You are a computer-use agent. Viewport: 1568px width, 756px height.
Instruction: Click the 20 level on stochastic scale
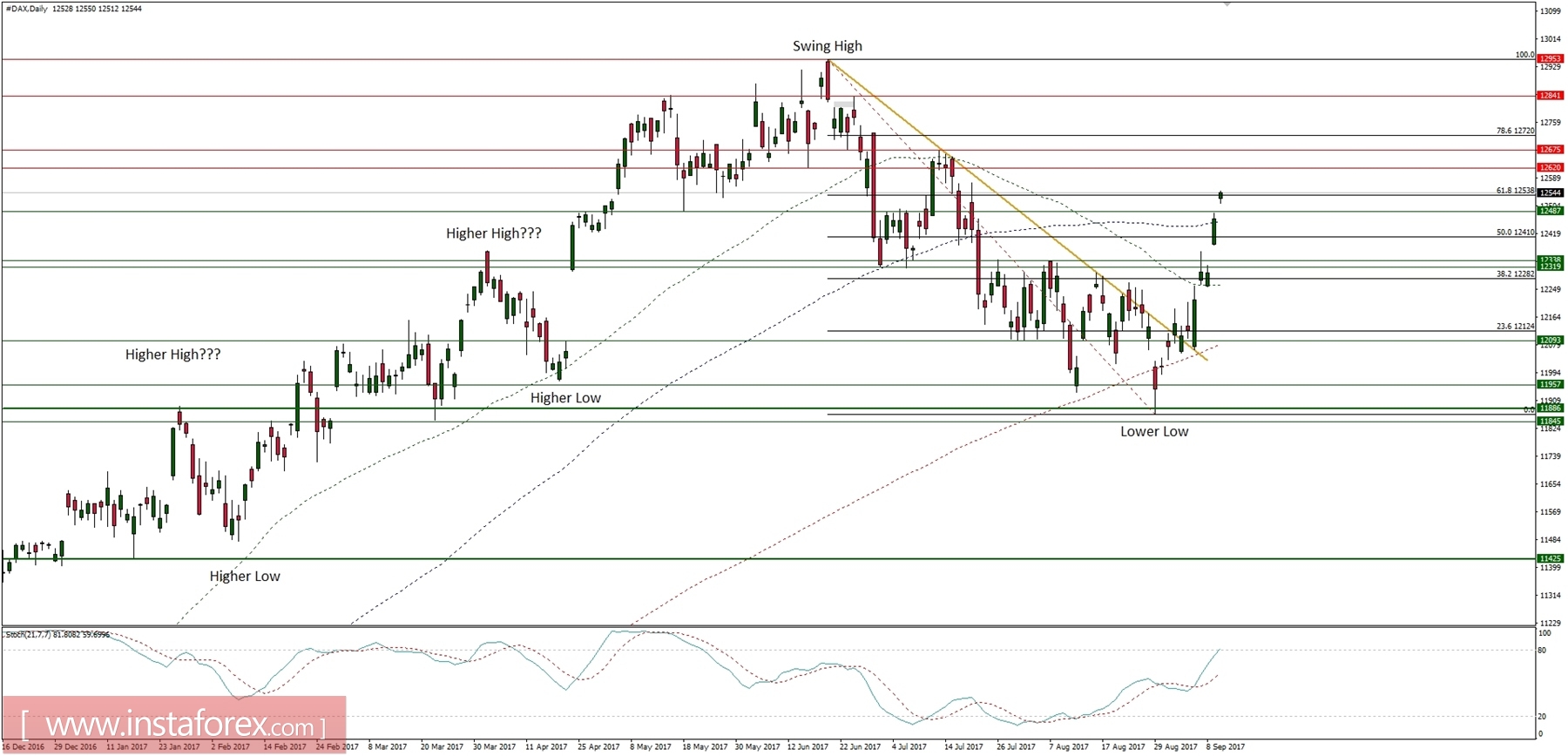pyautogui.click(x=1543, y=716)
